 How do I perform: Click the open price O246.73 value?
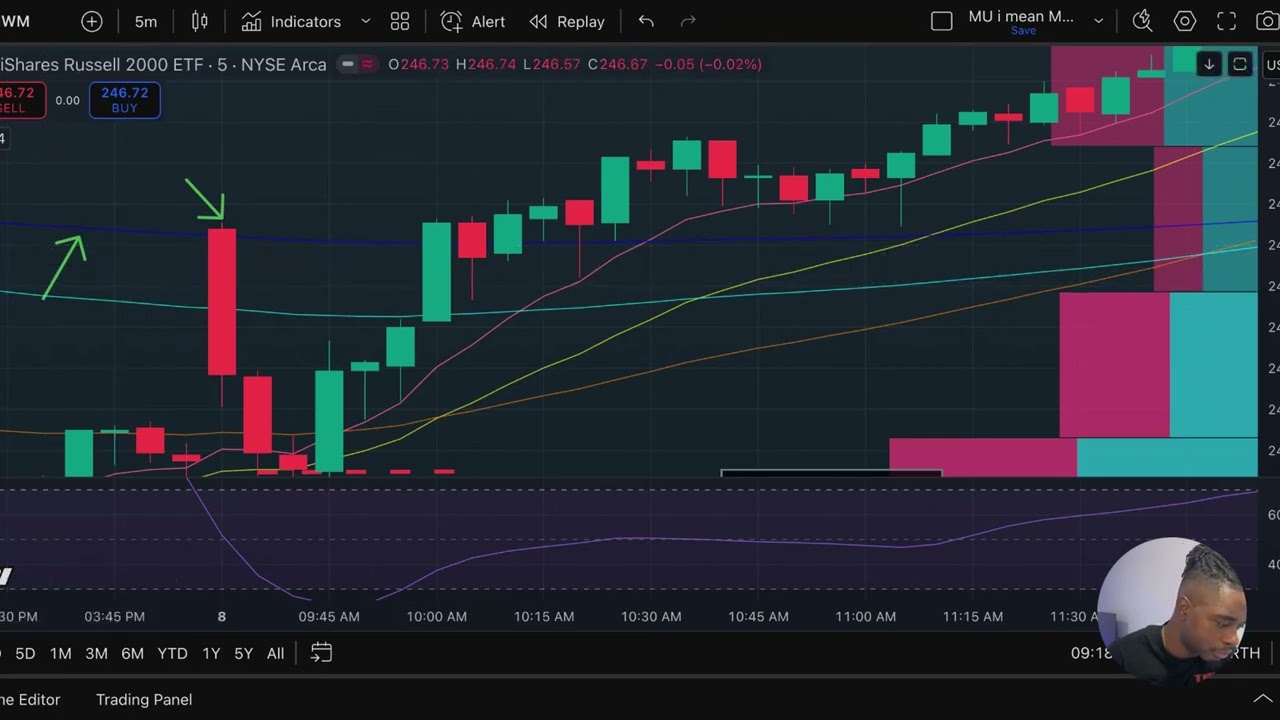point(418,64)
